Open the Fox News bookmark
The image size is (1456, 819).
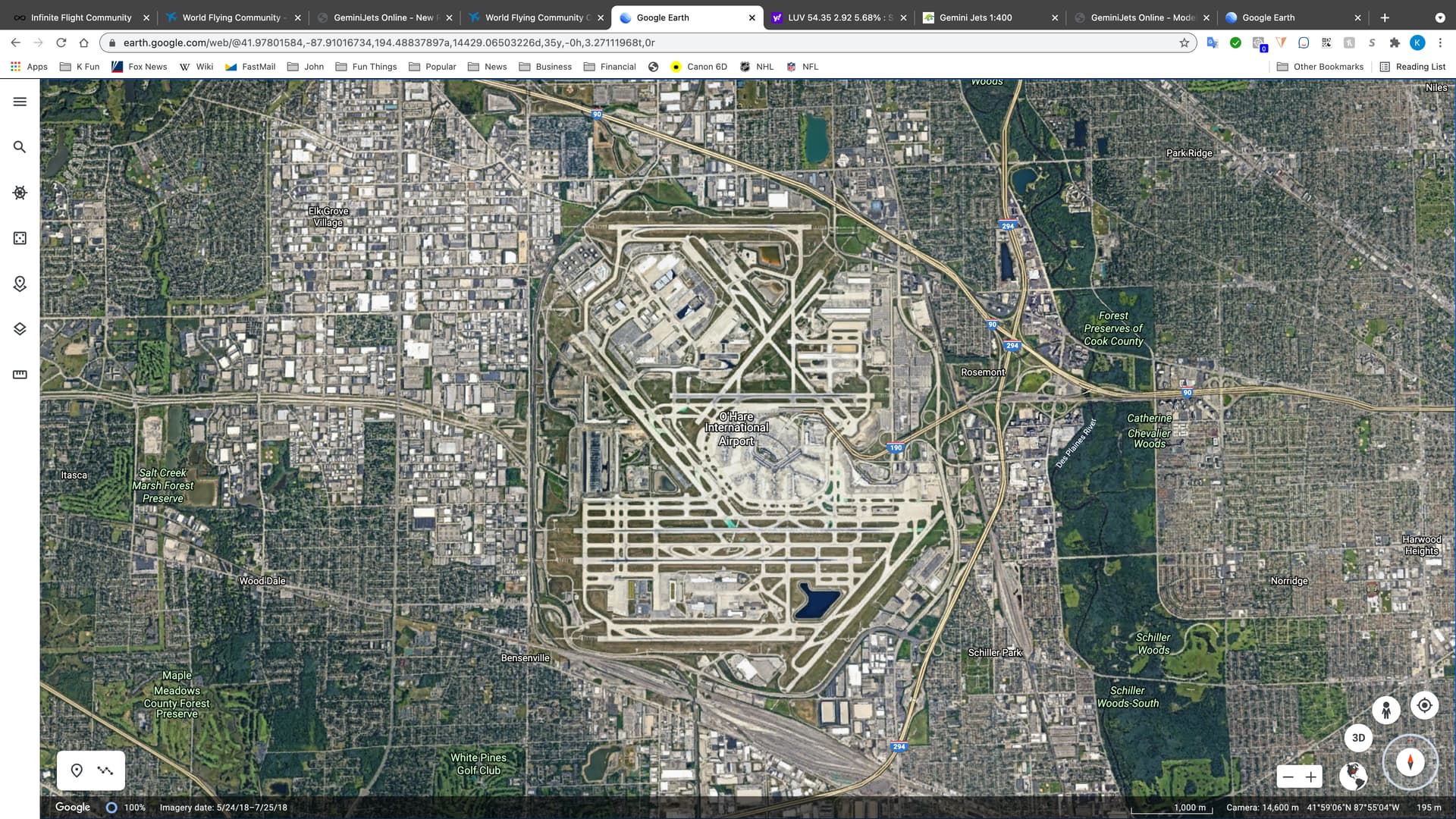[x=140, y=67]
